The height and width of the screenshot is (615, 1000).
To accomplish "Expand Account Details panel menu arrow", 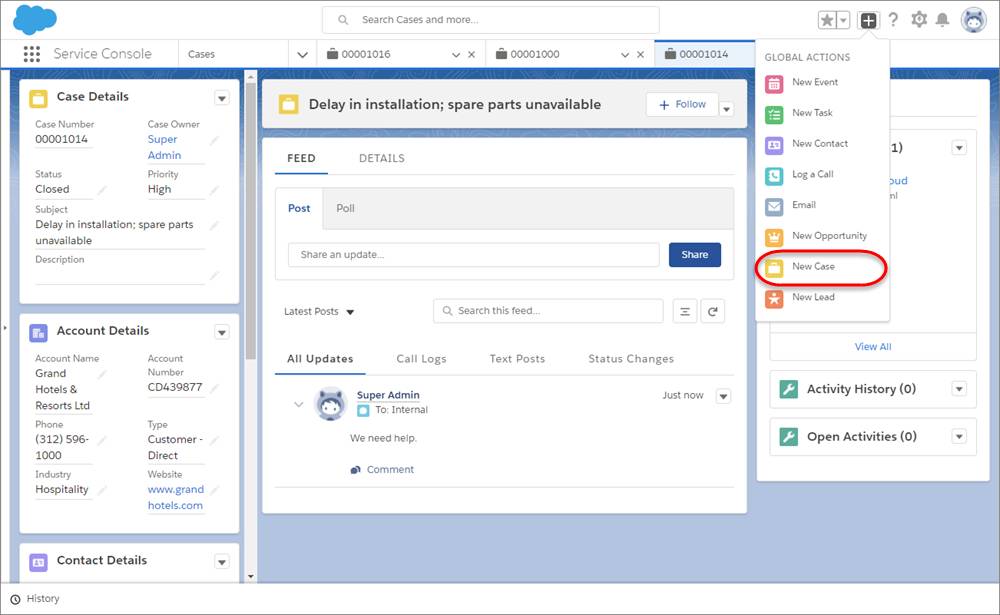I will pyautogui.click(x=221, y=332).
